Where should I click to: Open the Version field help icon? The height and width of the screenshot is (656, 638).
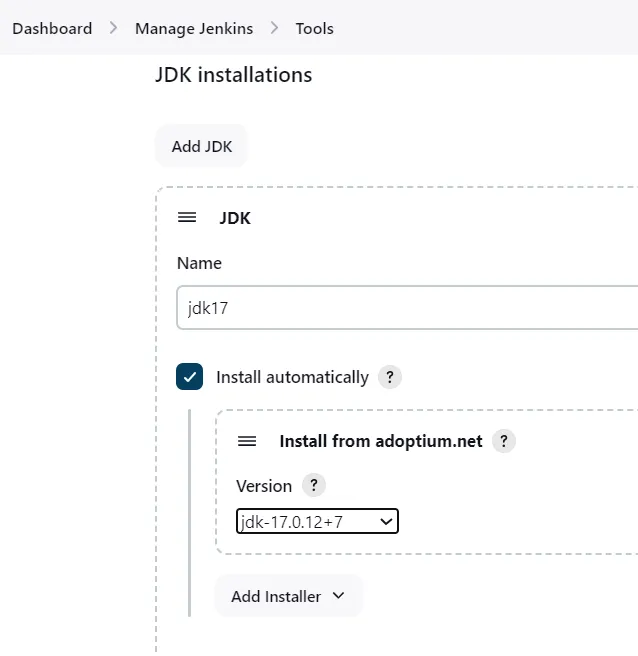[313, 485]
